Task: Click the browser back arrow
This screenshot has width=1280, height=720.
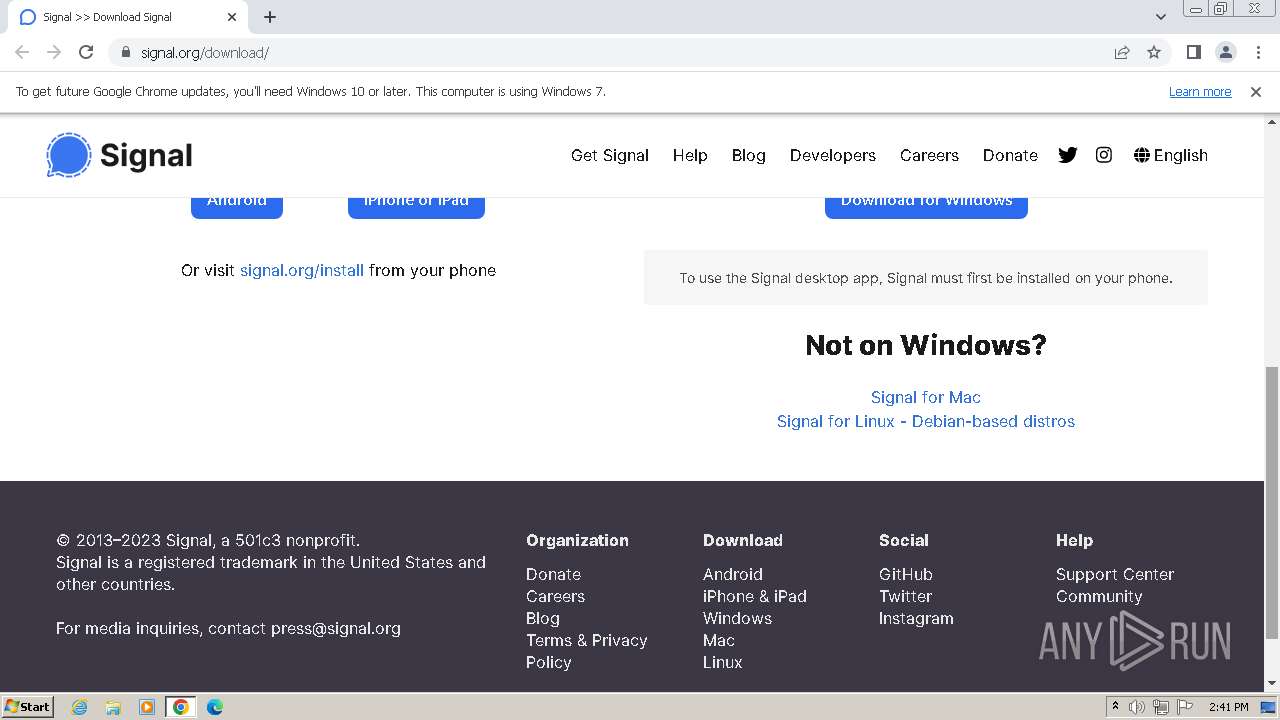Action: click(x=22, y=52)
